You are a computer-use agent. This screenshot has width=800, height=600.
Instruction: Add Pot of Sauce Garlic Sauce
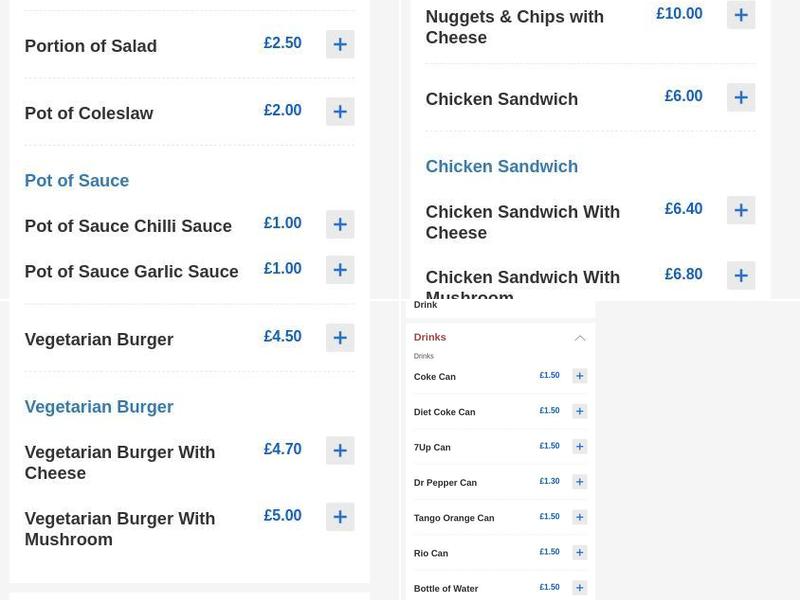tap(340, 269)
